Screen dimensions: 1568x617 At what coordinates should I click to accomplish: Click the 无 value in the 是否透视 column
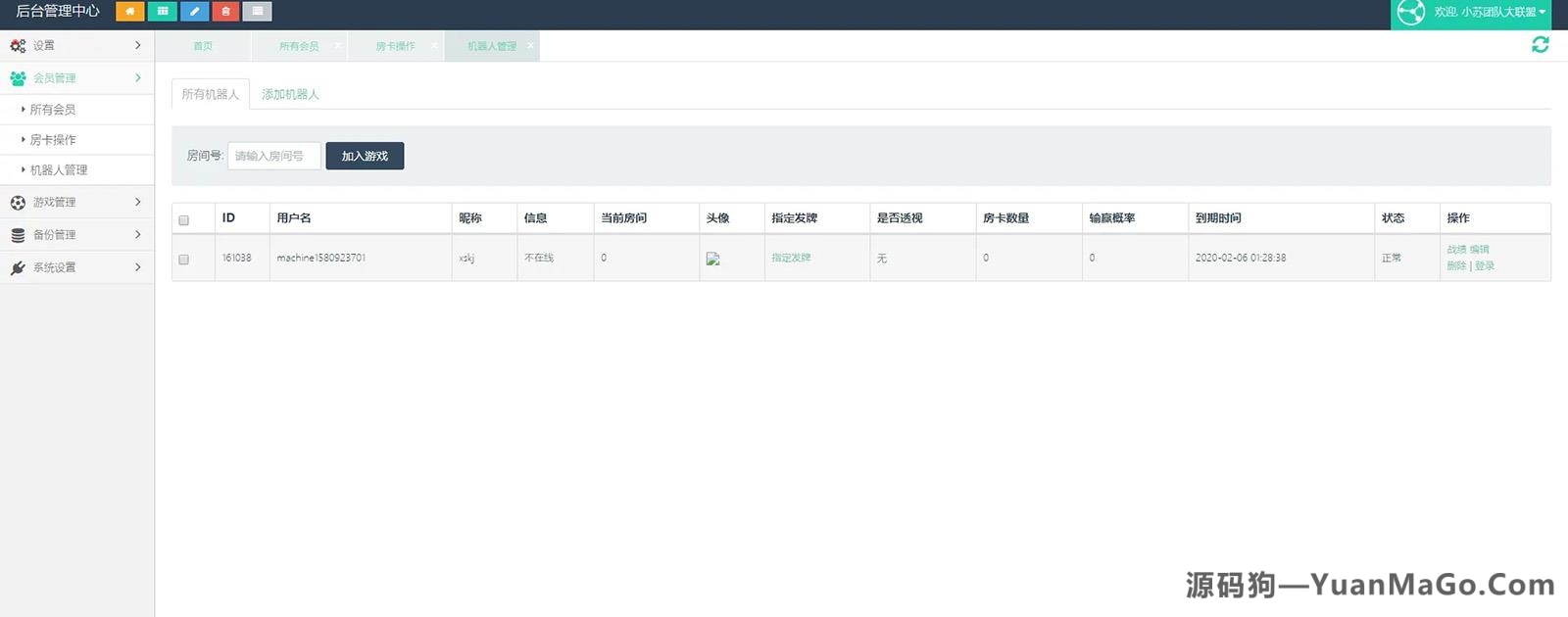click(882, 258)
